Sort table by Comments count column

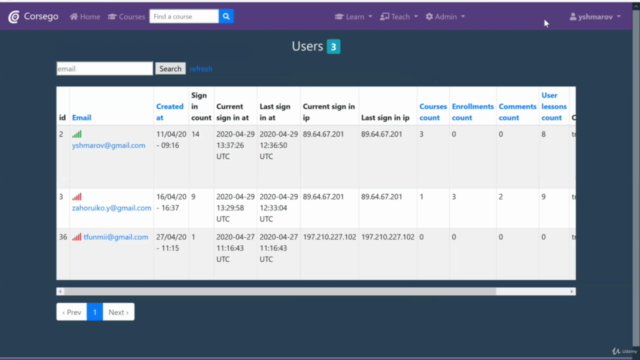517,112
